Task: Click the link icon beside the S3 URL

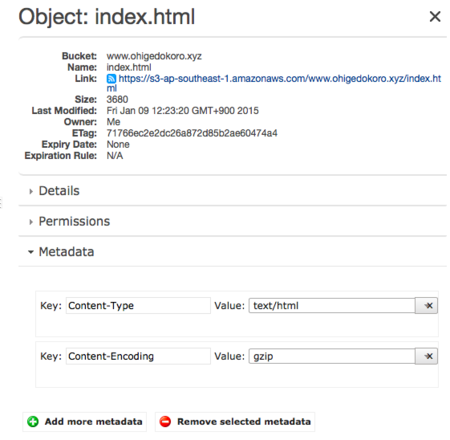Action: tap(111, 79)
